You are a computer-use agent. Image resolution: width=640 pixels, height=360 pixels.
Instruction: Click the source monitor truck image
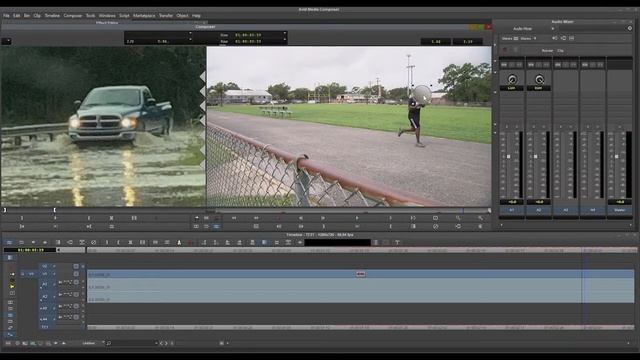[103, 126]
